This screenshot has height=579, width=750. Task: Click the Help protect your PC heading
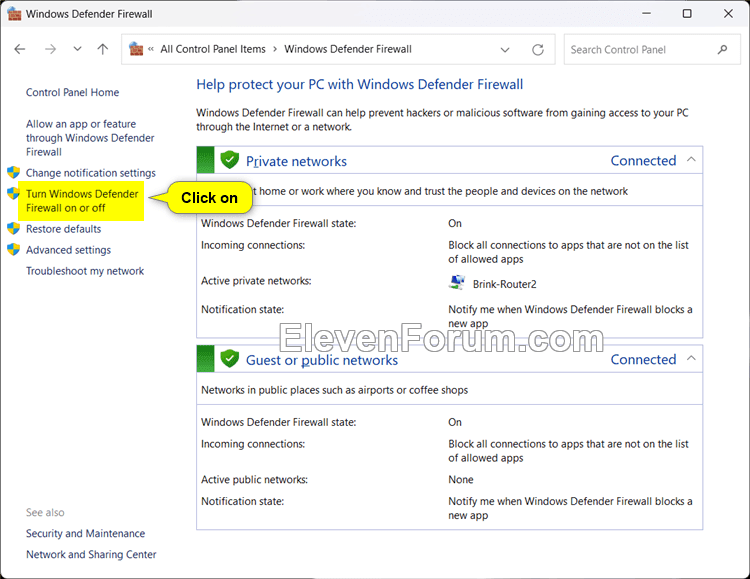360,85
